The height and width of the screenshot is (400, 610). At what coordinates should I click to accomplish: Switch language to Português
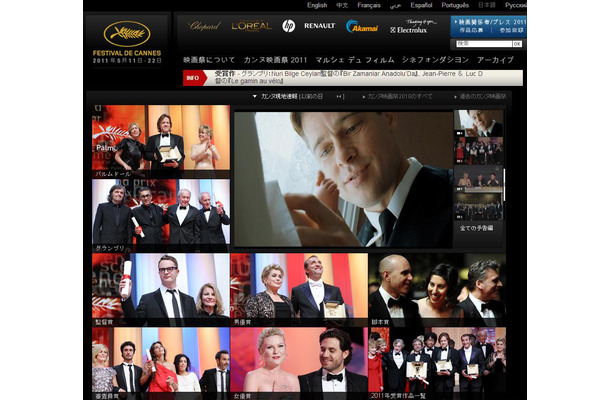pos(455,5)
